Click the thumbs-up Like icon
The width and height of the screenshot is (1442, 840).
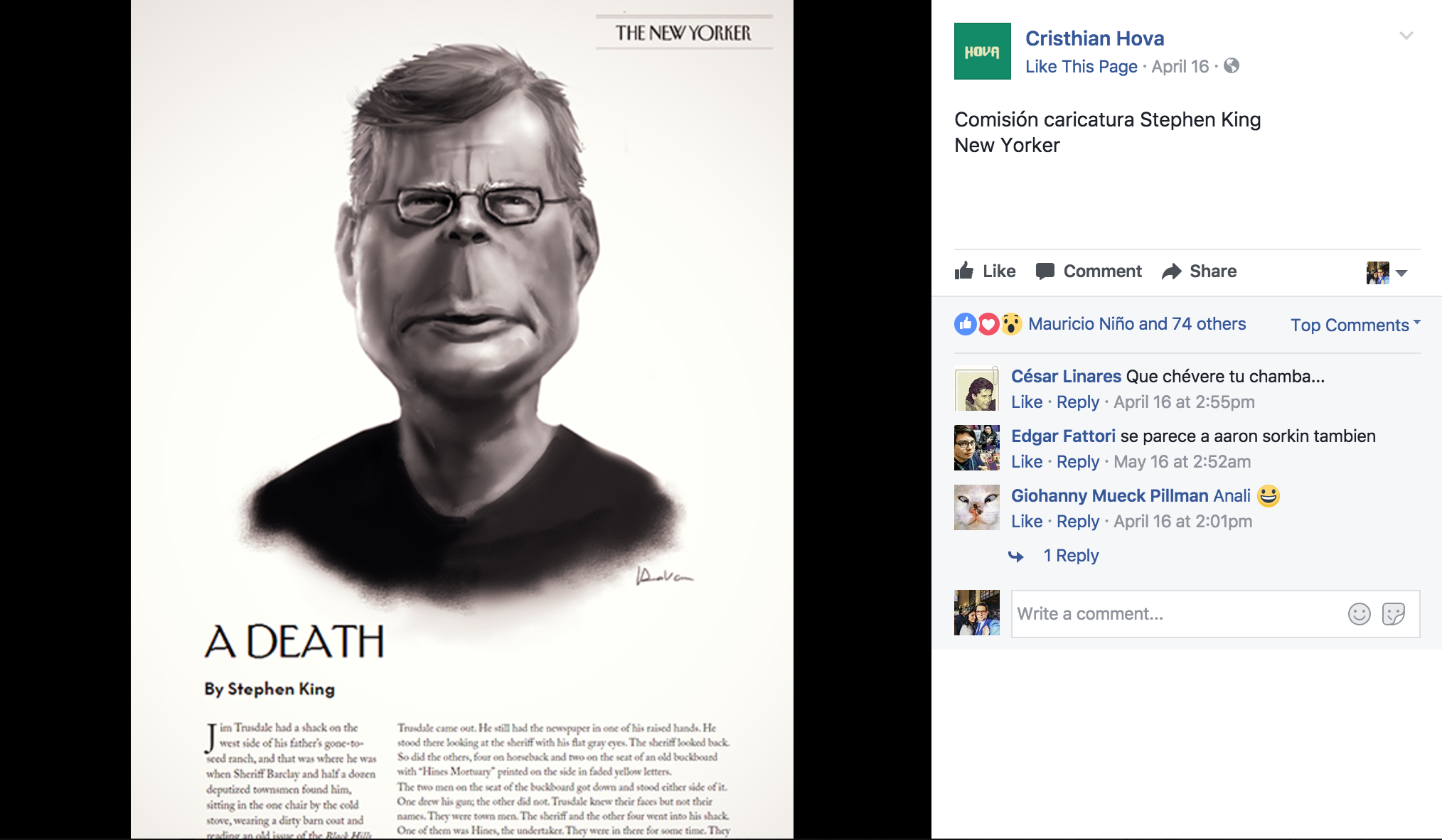(964, 271)
